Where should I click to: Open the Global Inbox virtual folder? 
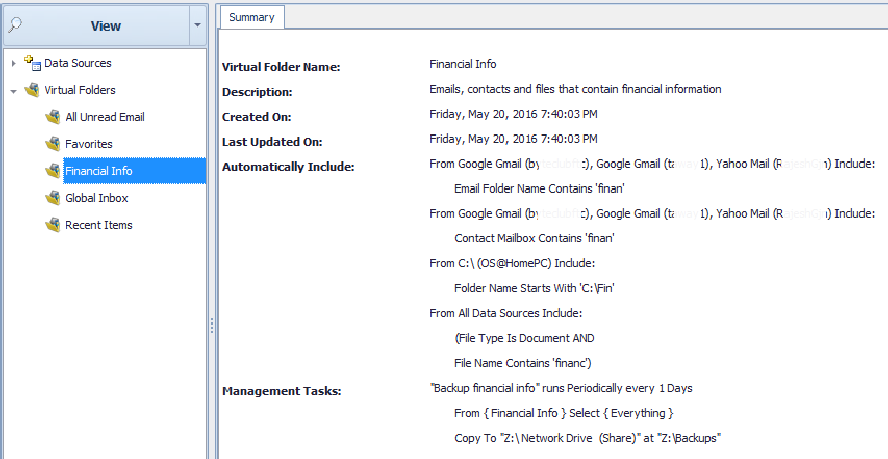pyautogui.click(x=96, y=198)
